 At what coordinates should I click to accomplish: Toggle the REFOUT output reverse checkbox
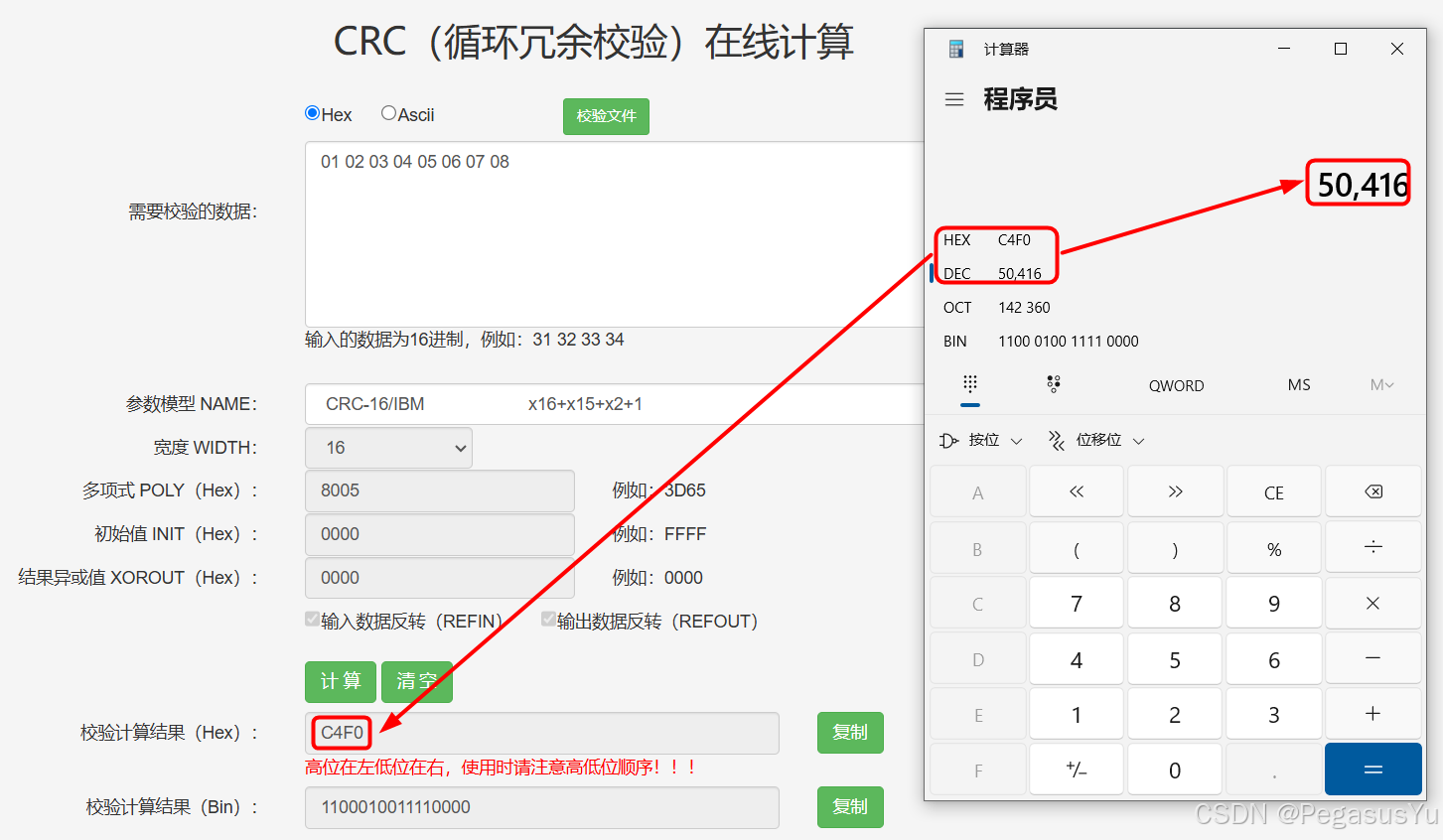click(548, 620)
